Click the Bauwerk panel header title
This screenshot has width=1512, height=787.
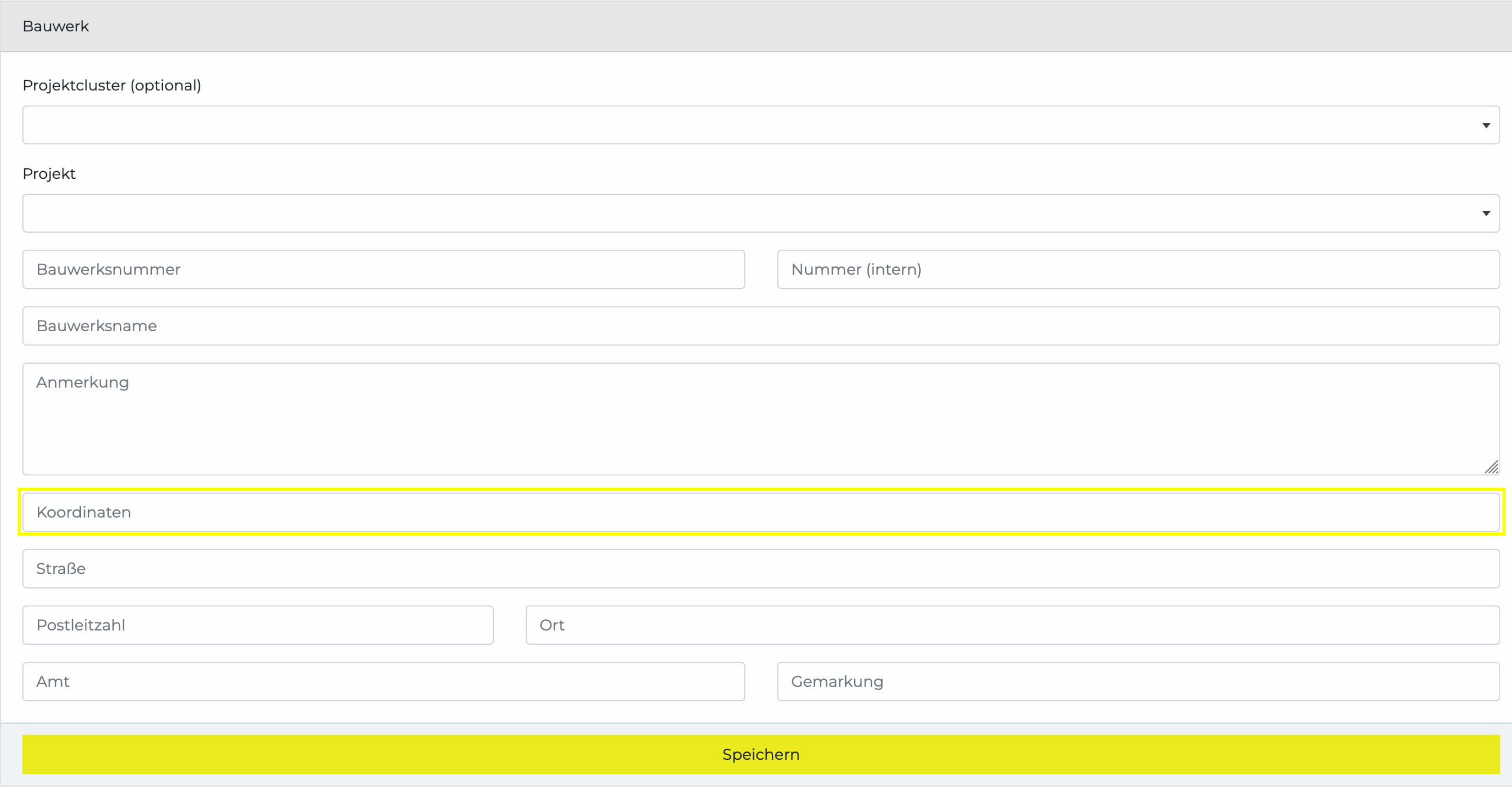point(56,27)
